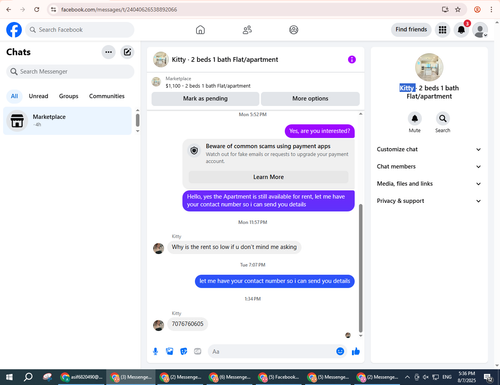Bookmark this page star icon
Viewport: 500px width, 385px height.
pos(458,9)
